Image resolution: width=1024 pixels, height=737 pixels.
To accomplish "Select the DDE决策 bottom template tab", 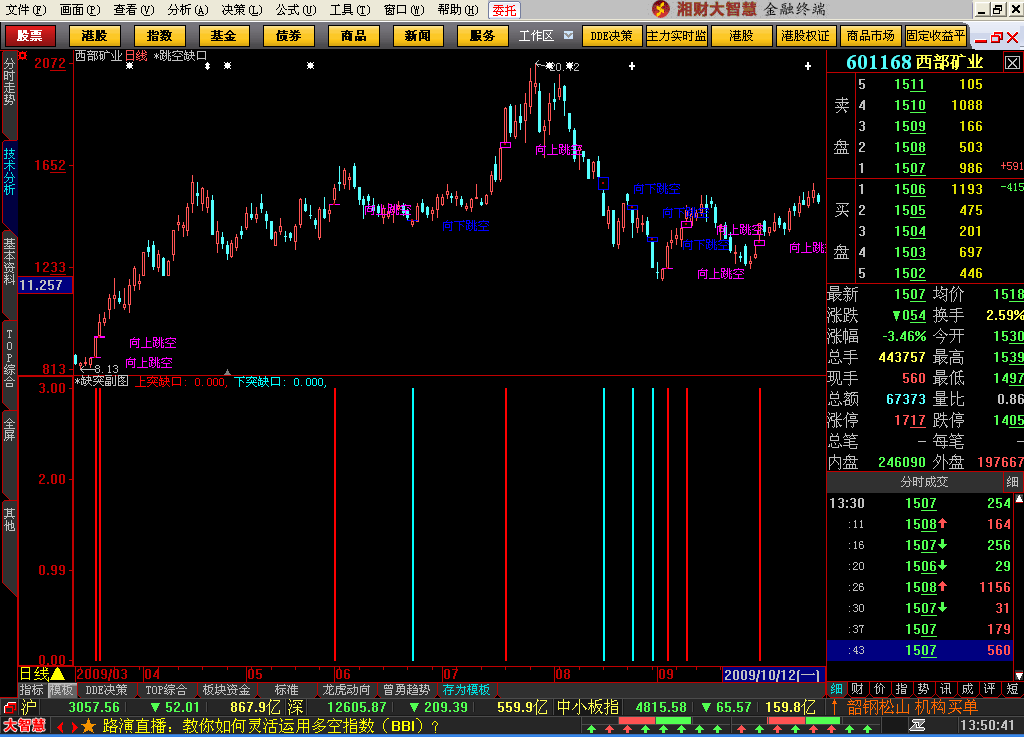I will pyautogui.click(x=106, y=689).
